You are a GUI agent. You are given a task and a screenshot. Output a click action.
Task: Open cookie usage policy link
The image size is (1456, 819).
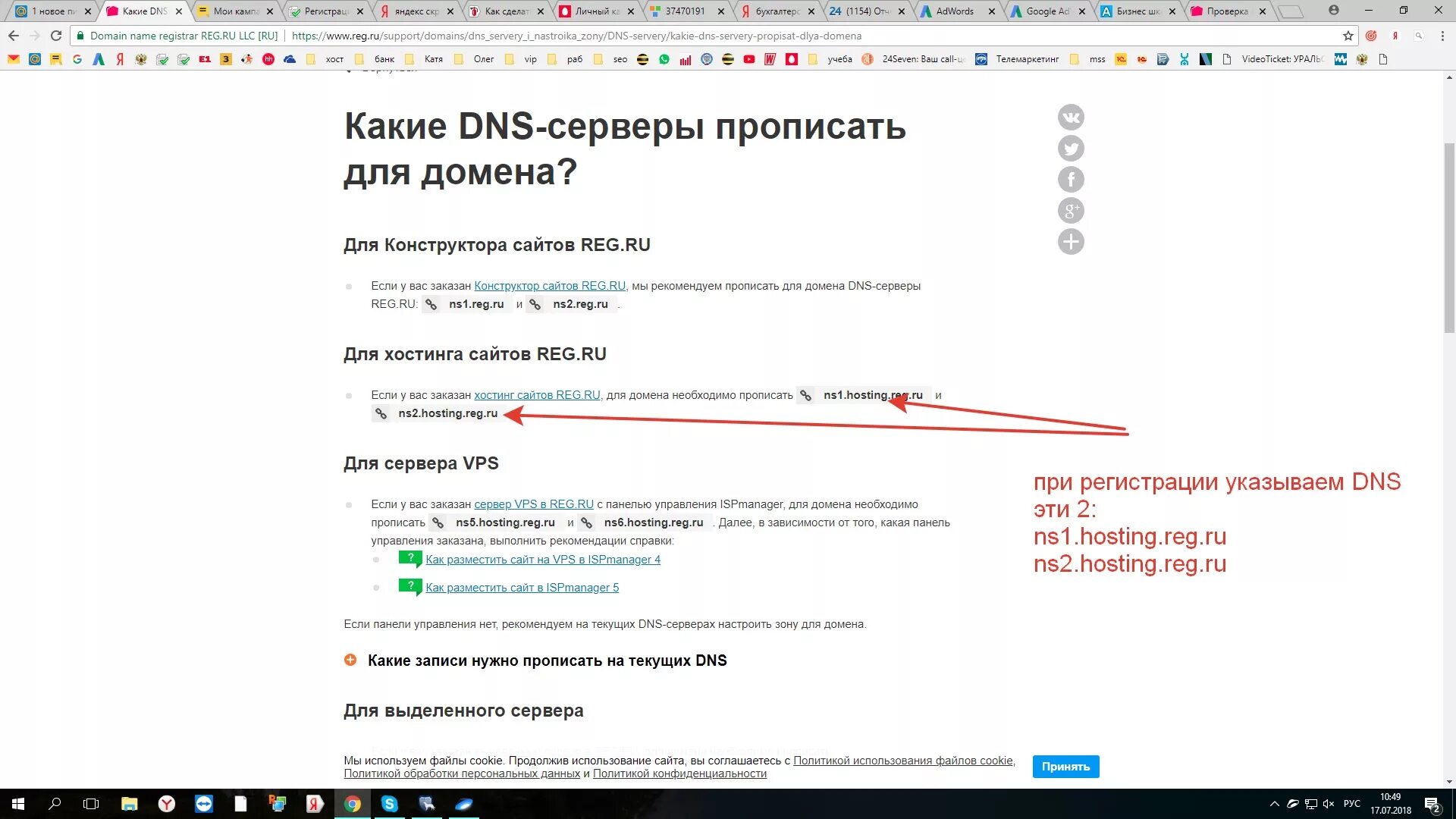[x=903, y=761]
